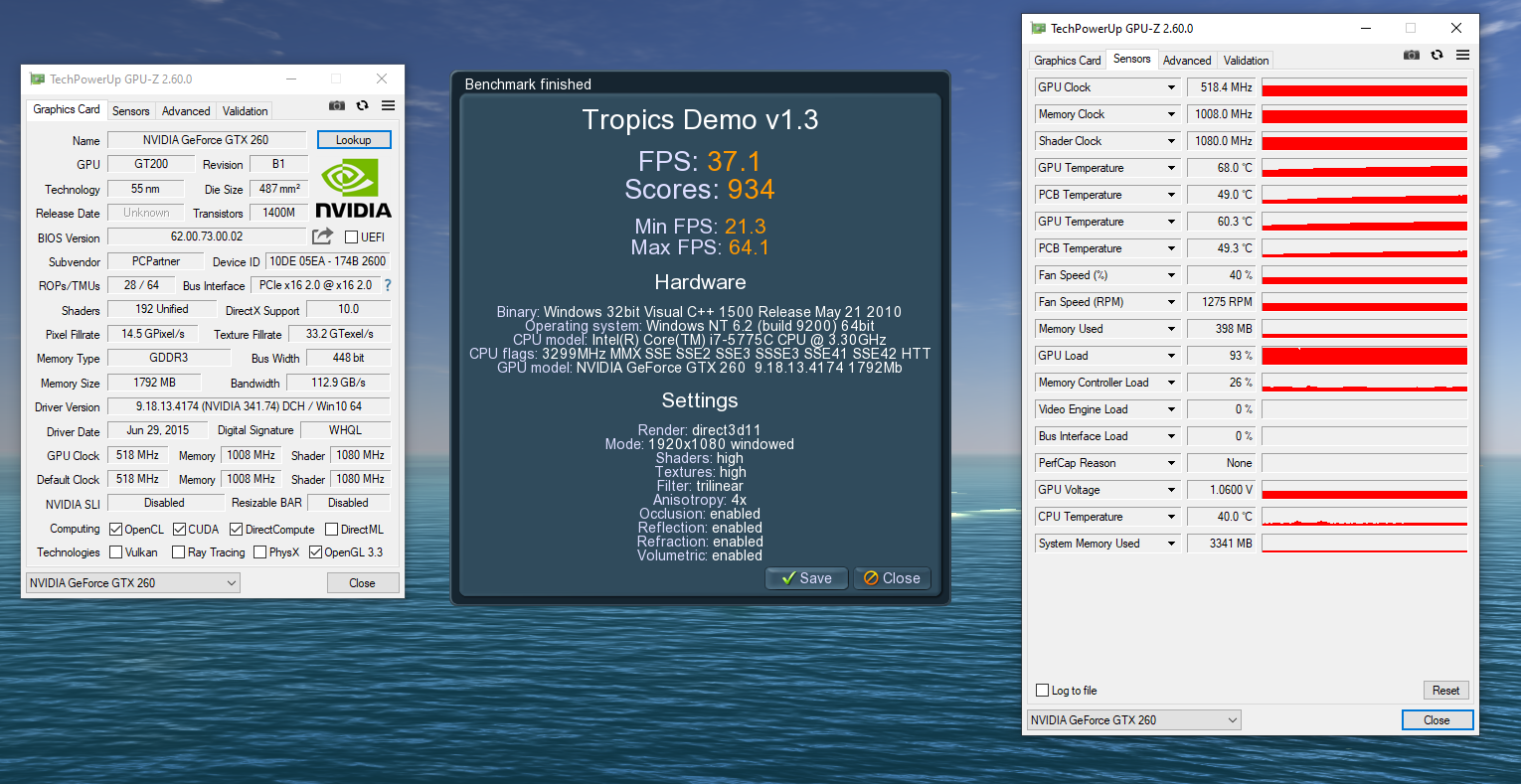Expand the System Memory Used sensor dropdown

click(x=1171, y=544)
